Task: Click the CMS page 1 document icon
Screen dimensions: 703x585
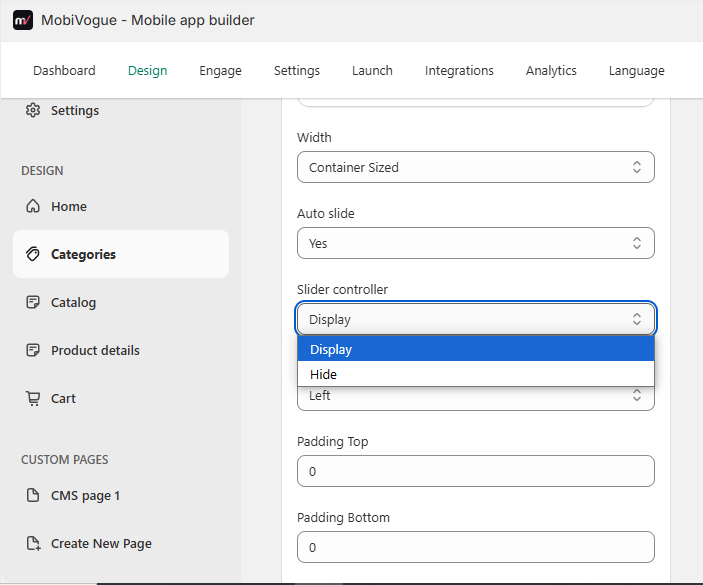Action: pos(33,495)
